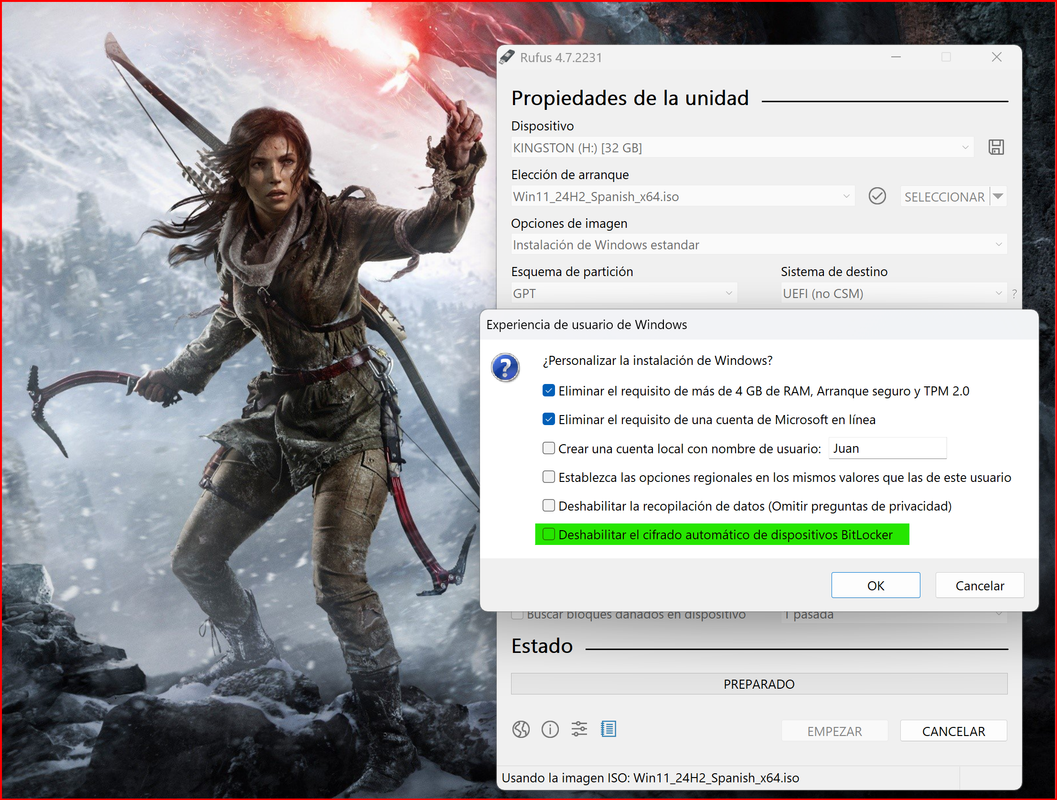Click the EMPEZAR button
Viewport: 1057px width, 800px height.
click(x=835, y=731)
